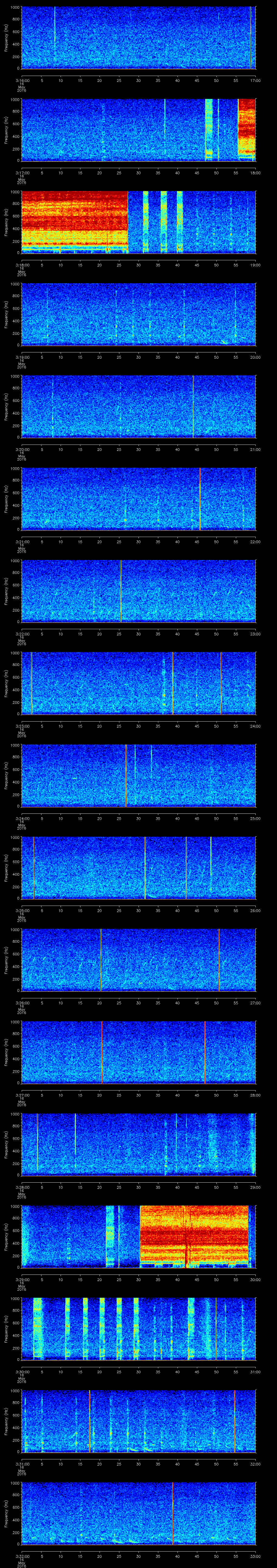Select the 20:00 end time label
Screen dimensions: 277x1568
[x=255, y=357]
